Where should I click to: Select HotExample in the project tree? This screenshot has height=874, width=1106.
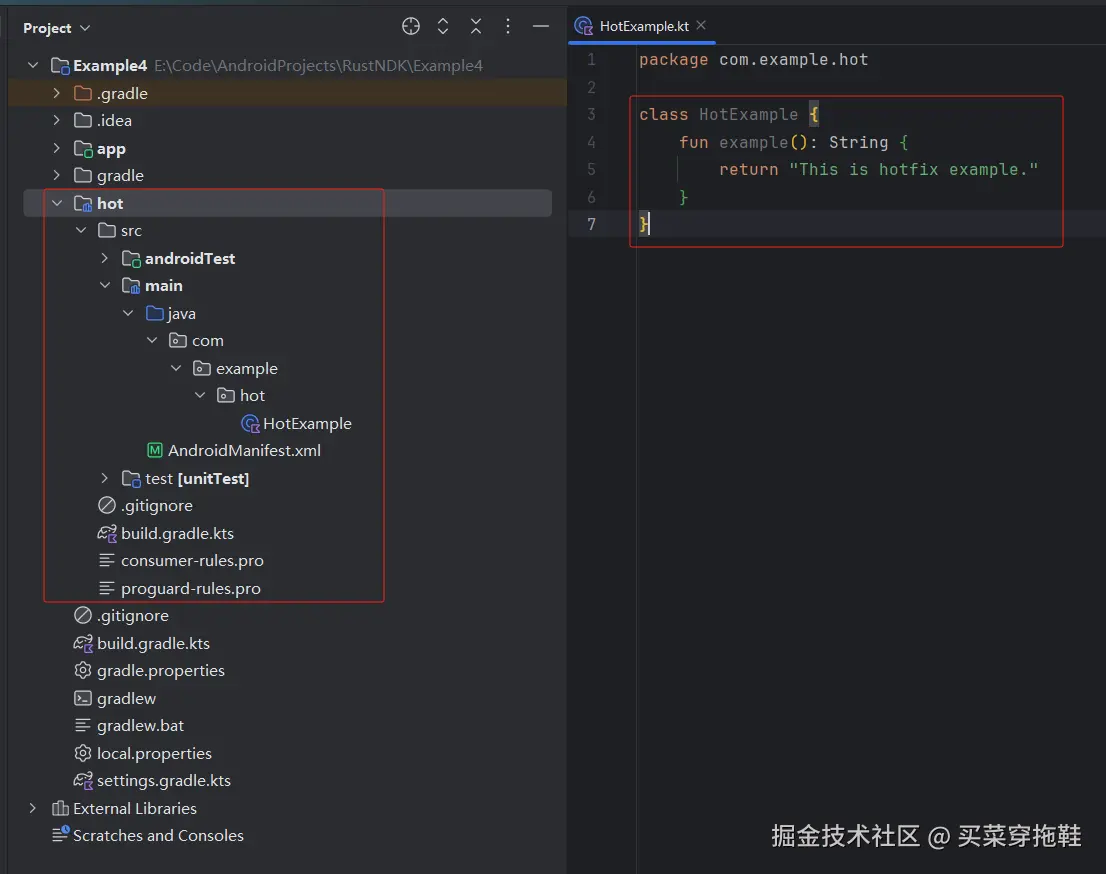308,423
